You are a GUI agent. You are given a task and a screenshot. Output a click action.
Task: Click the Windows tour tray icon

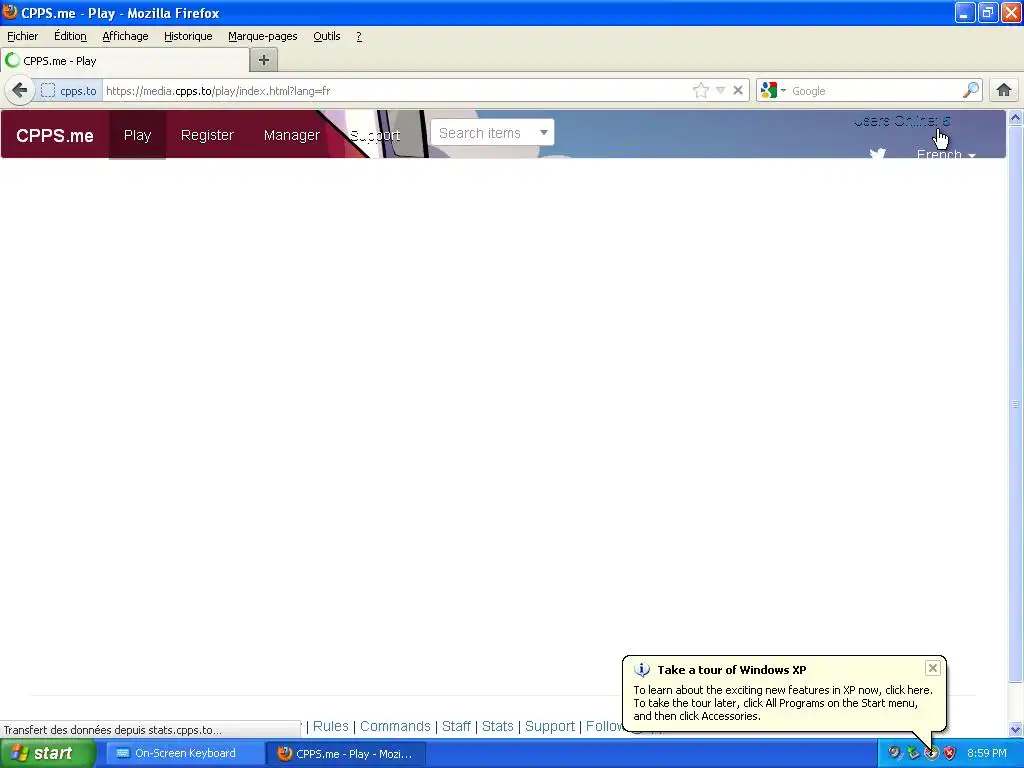pos(931,753)
